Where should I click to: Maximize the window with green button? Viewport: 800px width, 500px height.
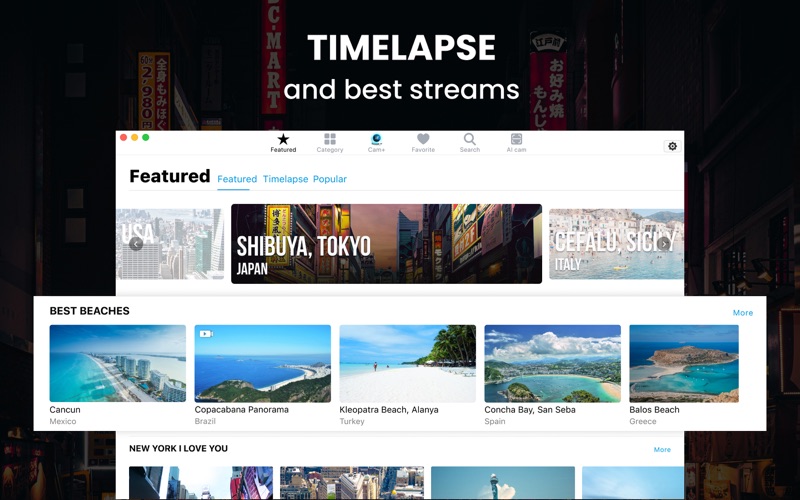coord(145,137)
